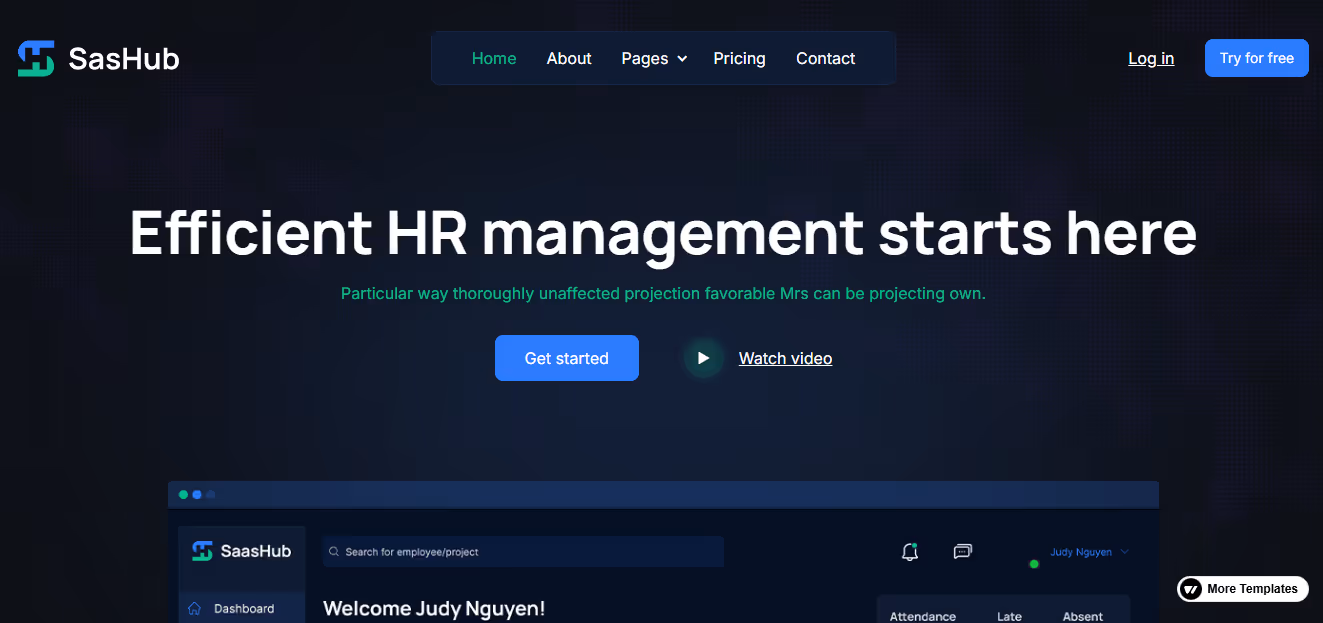This screenshot has width=1323, height=623.
Task: Click the Attendance column label
Action: tap(922, 616)
